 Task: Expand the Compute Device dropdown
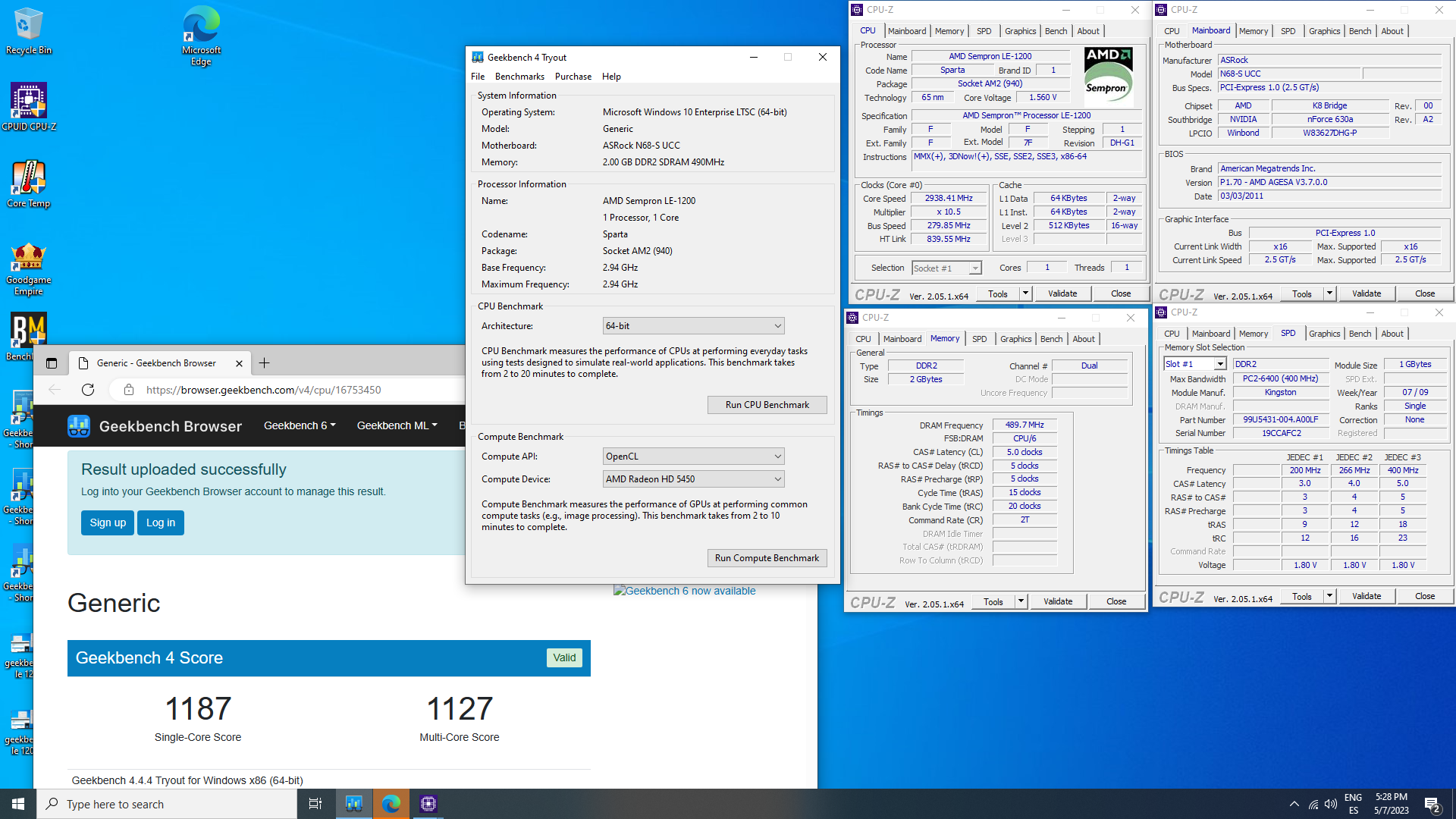point(693,479)
